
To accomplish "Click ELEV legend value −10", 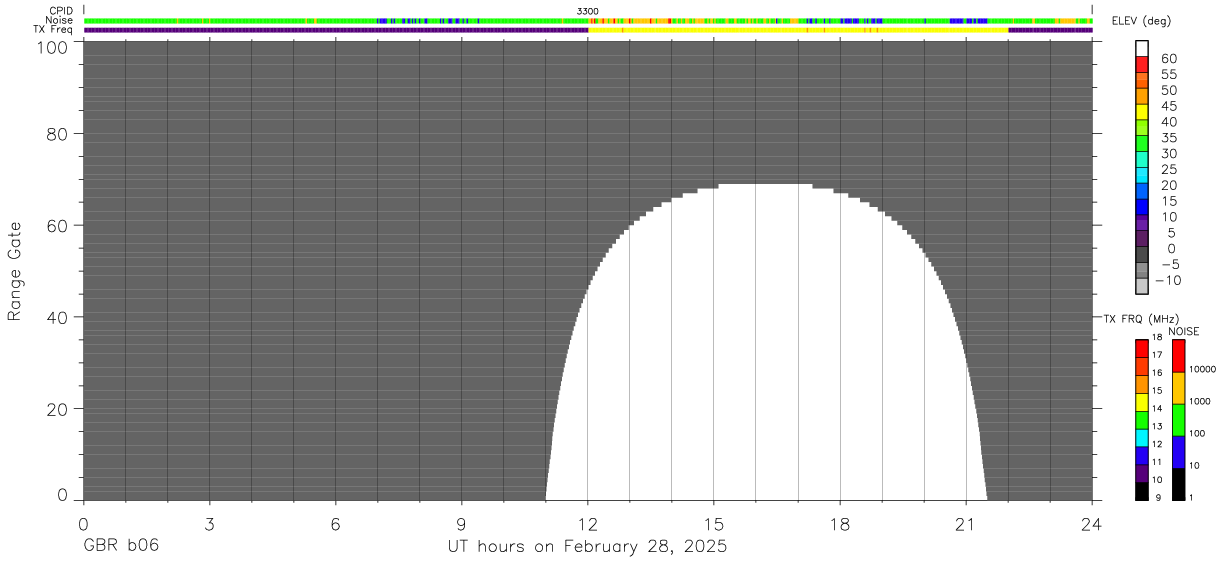I will click(1168, 280).
